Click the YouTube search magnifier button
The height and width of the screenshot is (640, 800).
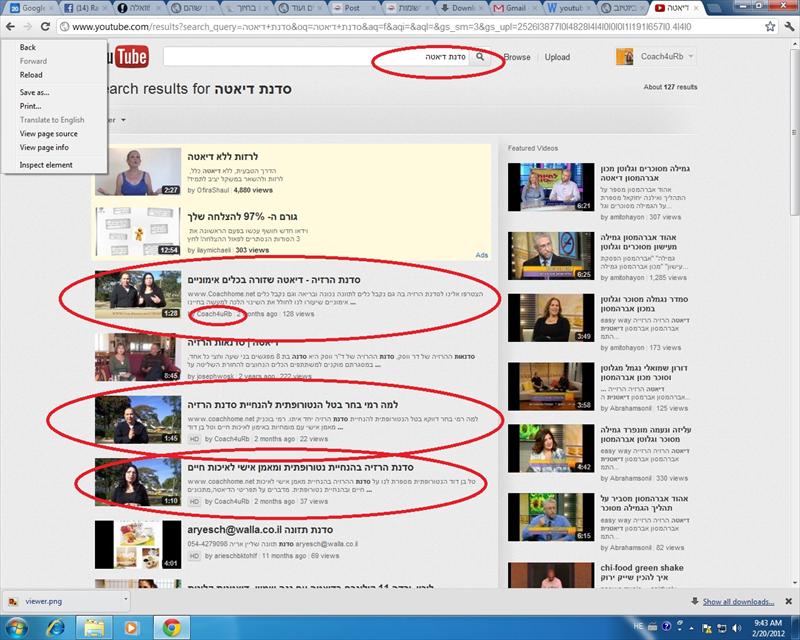pos(480,57)
